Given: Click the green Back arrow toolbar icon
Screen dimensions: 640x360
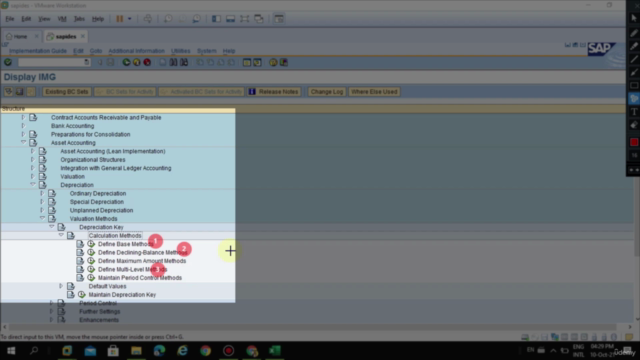Looking at the screenshot, I should pos(126,62).
